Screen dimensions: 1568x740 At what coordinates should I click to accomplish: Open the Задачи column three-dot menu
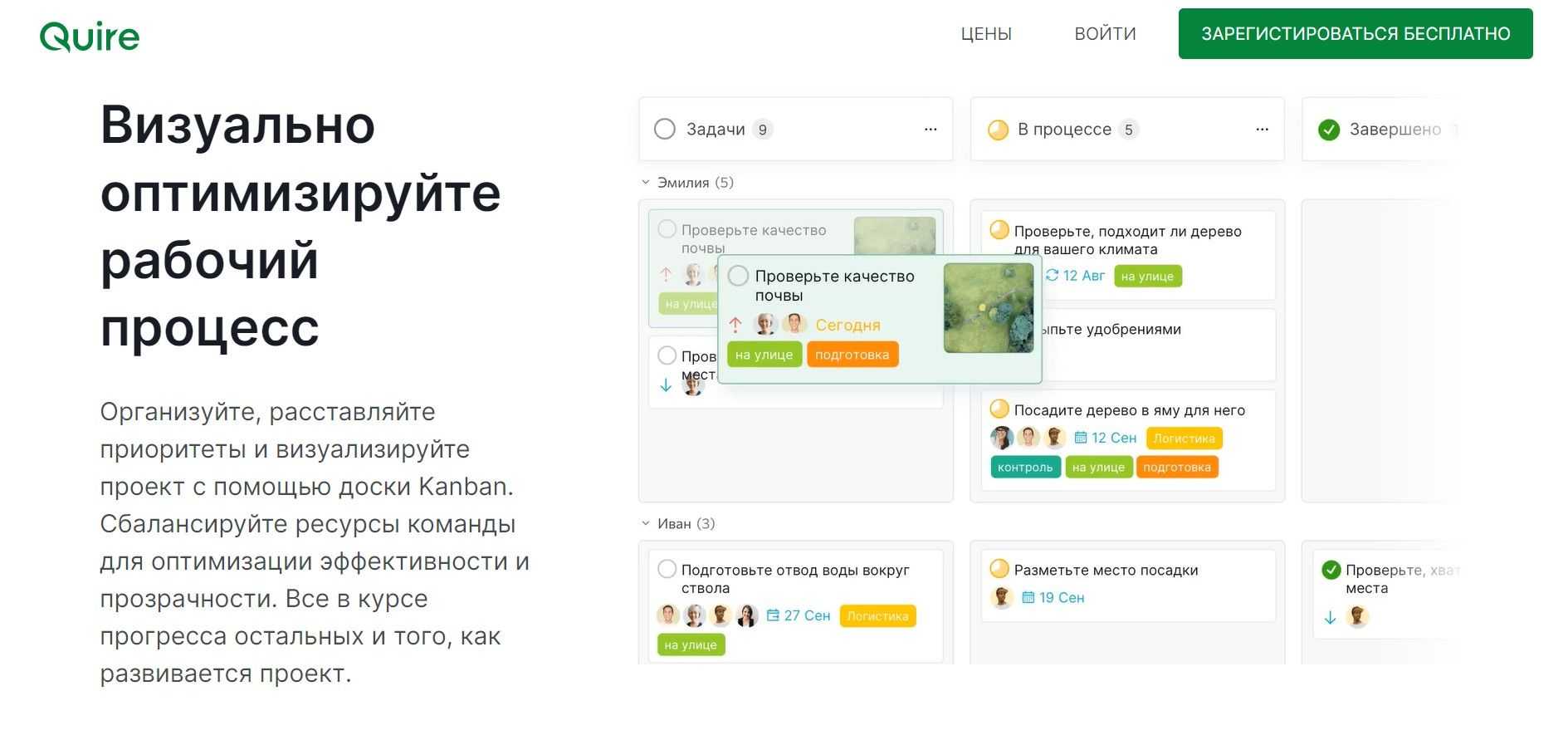(x=930, y=130)
